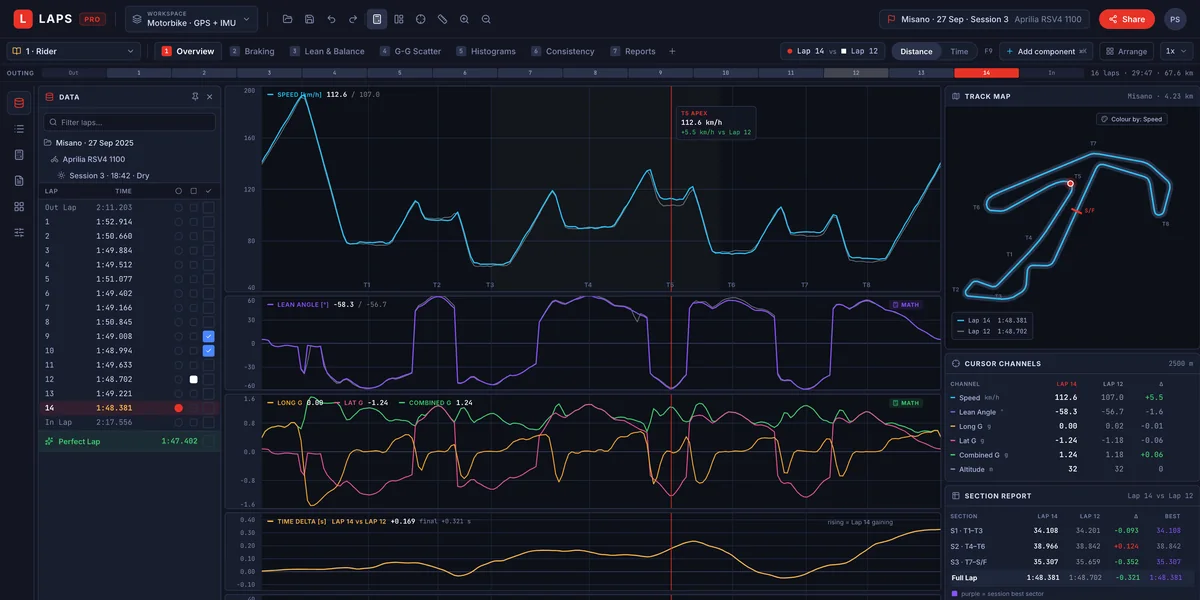Image resolution: width=1200 pixels, height=600 pixels.
Task: Check the overlay checkbox for lap 1
Action: coord(208,221)
